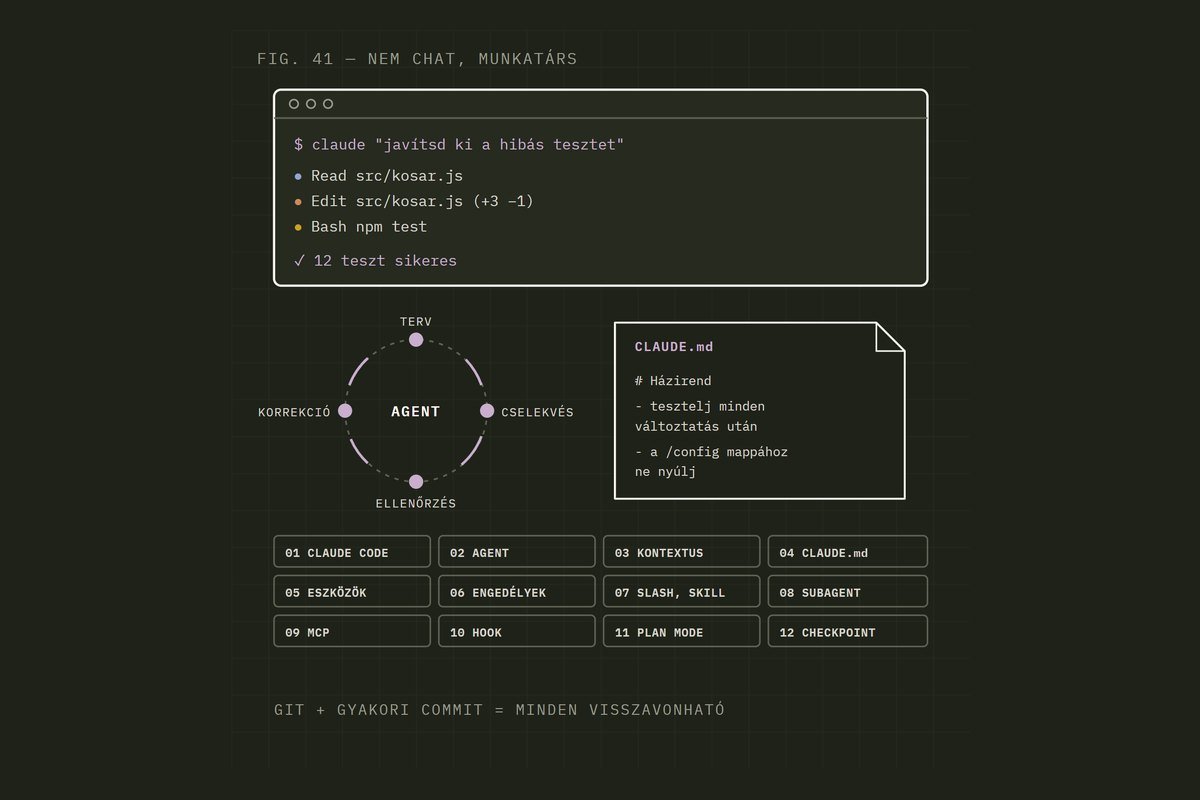Click the folded corner of the CLAUDE.md note
The height and width of the screenshot is (800, 1200).
890,337
